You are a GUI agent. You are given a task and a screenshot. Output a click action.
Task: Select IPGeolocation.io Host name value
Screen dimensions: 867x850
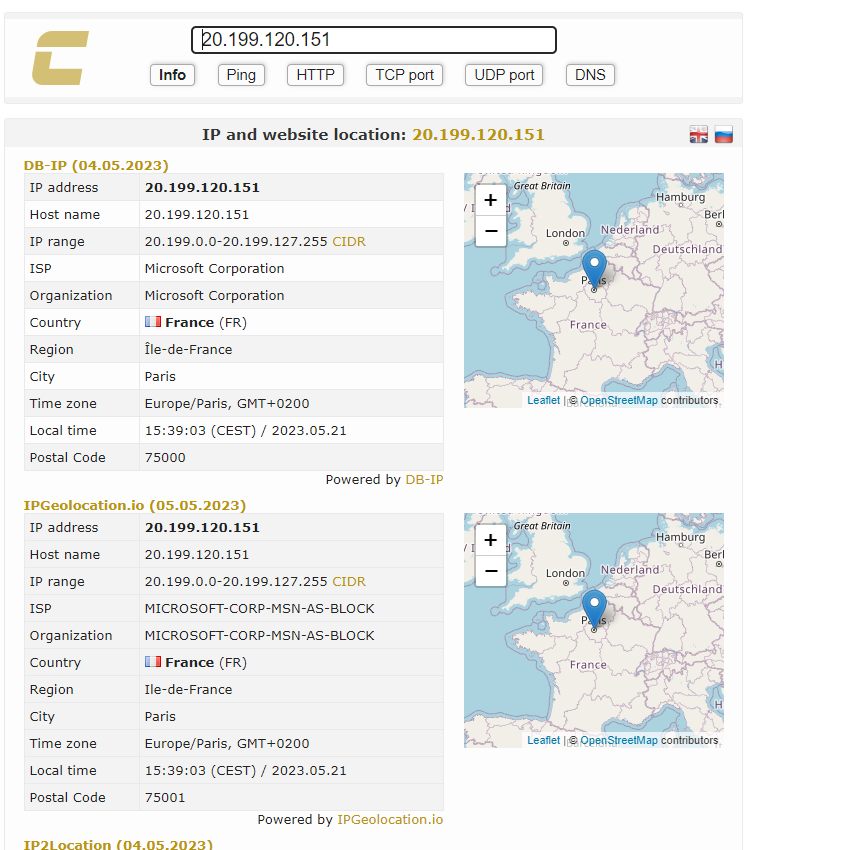197,555
